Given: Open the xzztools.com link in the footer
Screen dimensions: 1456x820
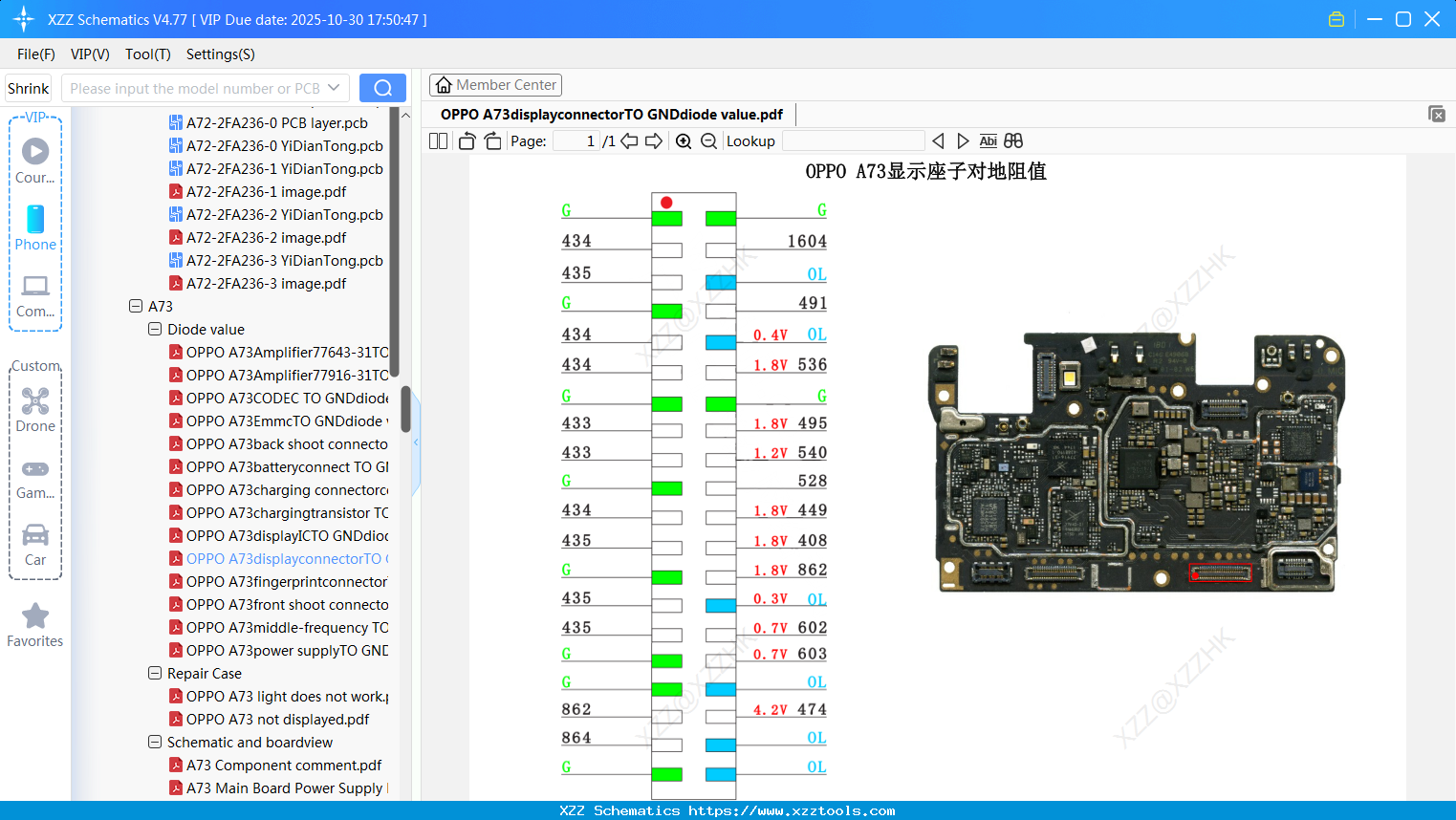Looking at the screenshot, I should pyautogui.click(x=792, y=810).
